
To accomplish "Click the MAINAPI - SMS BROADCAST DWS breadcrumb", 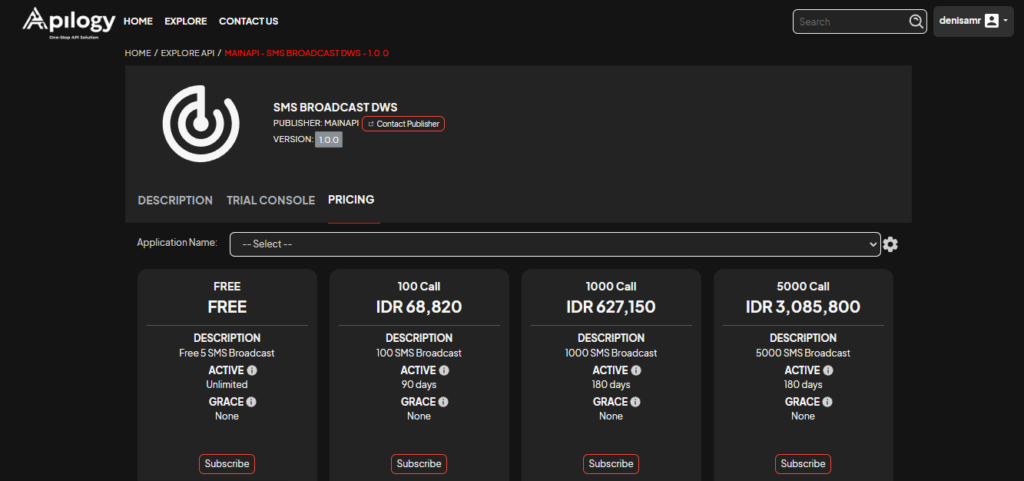I will click(x=307, y=53).
